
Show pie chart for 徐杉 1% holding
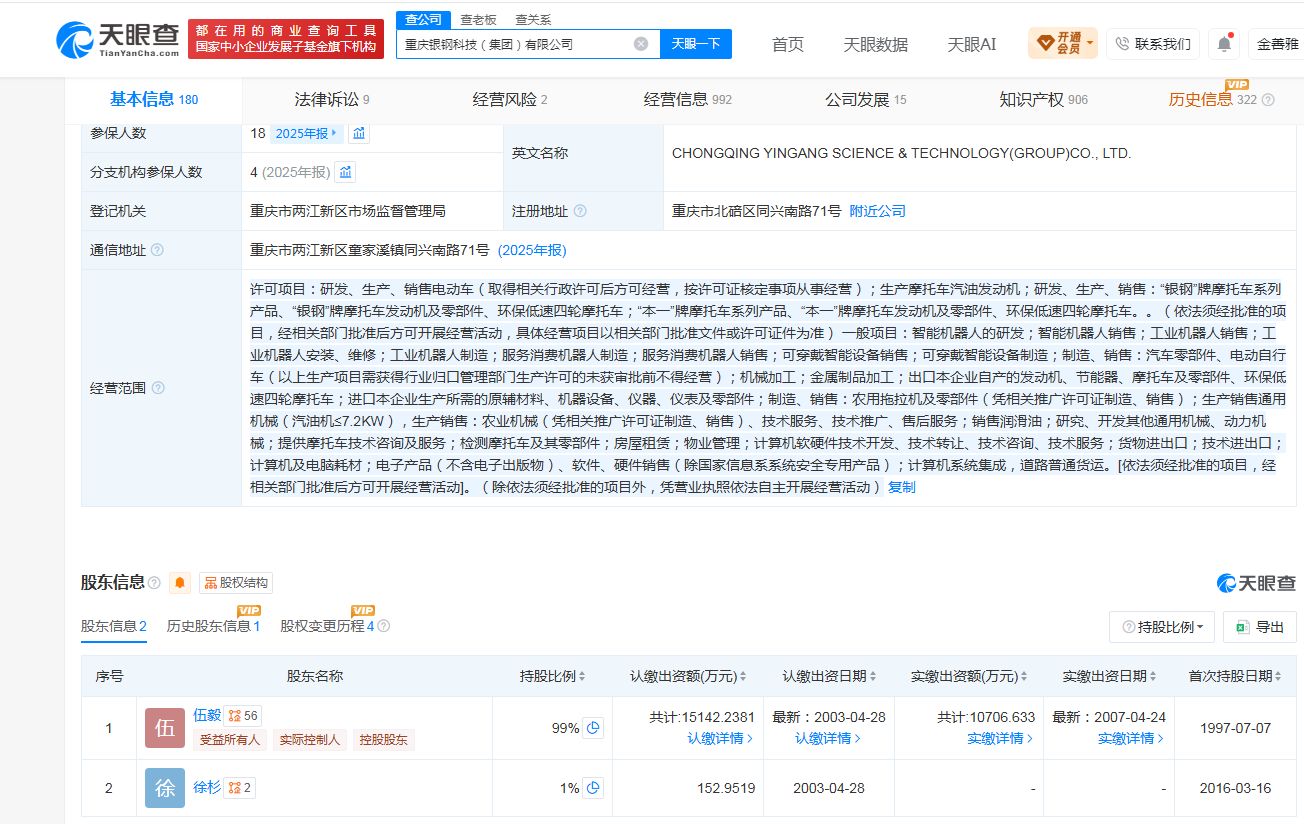pyautogui.click(x=594, y=788)
